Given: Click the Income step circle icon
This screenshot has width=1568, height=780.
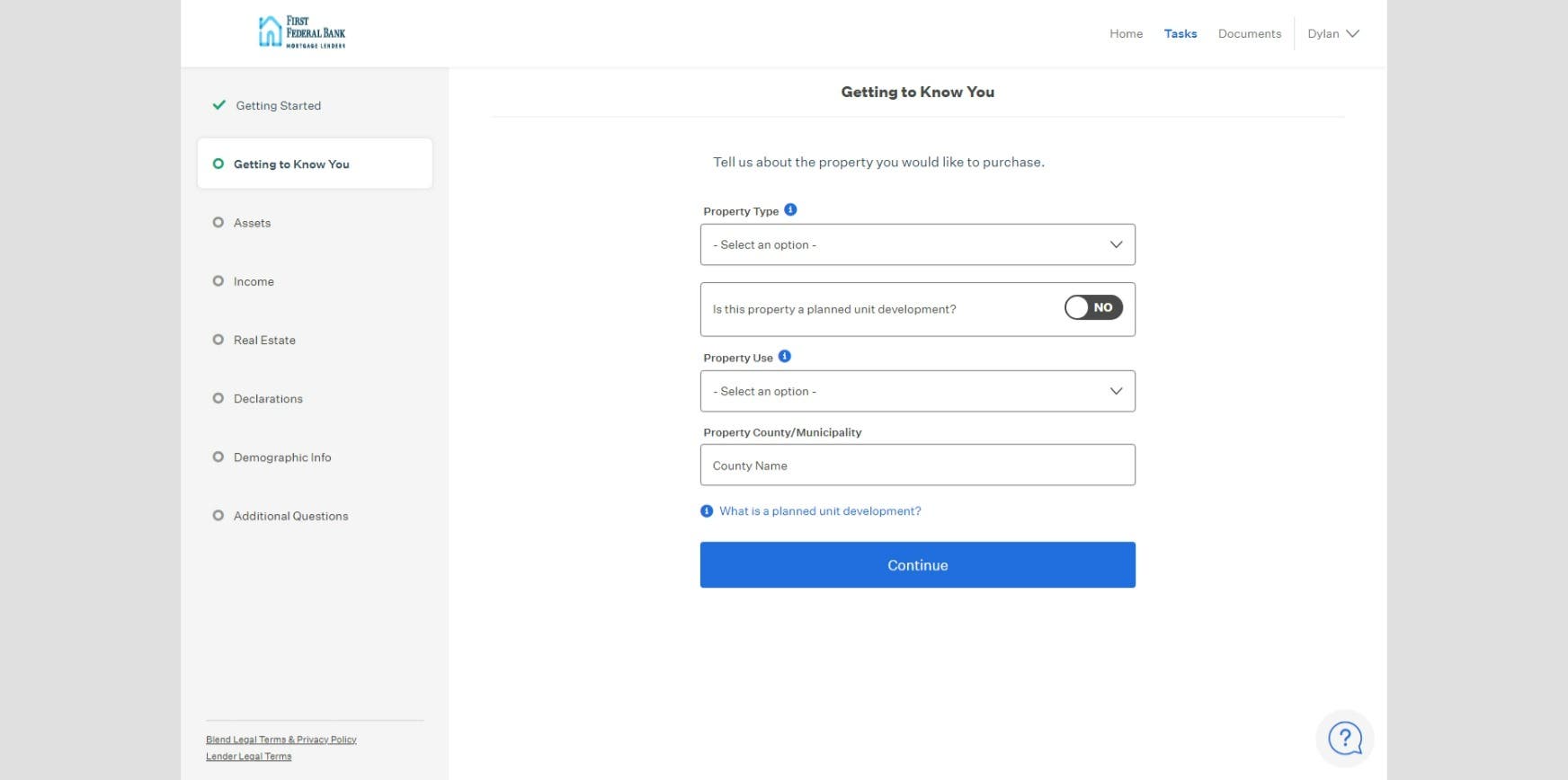Looking at the screenshot, I should click(218, 281).
